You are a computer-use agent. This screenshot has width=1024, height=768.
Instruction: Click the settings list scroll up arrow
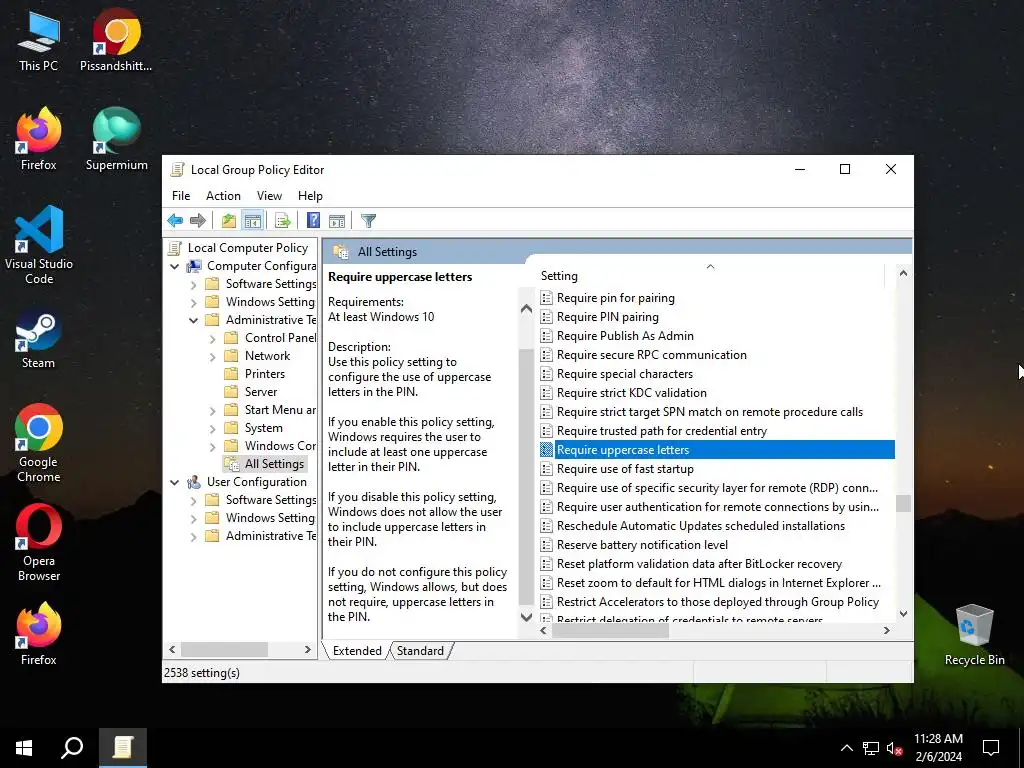(x=903, y=274)
